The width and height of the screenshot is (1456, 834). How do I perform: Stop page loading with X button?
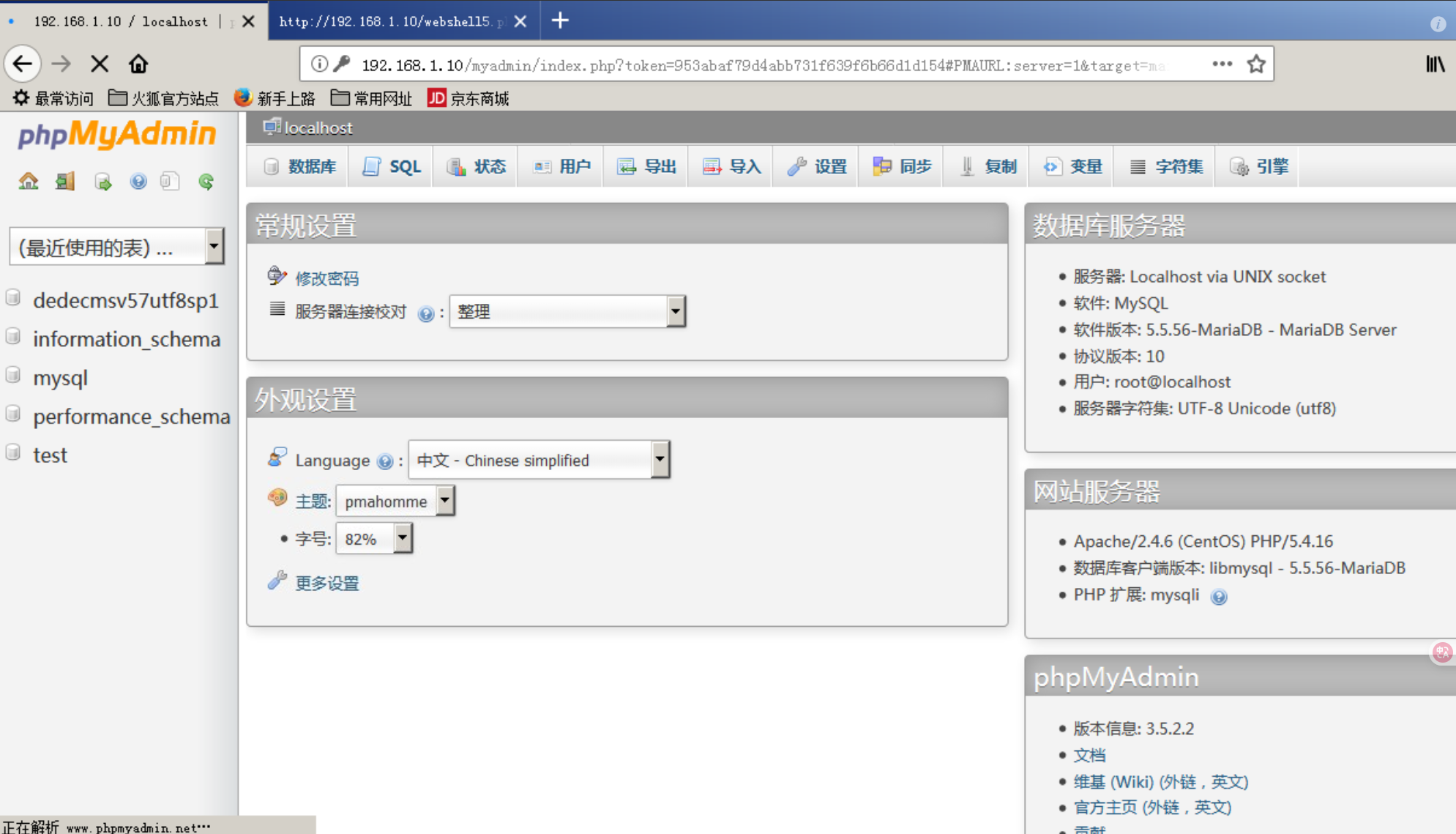100,64
